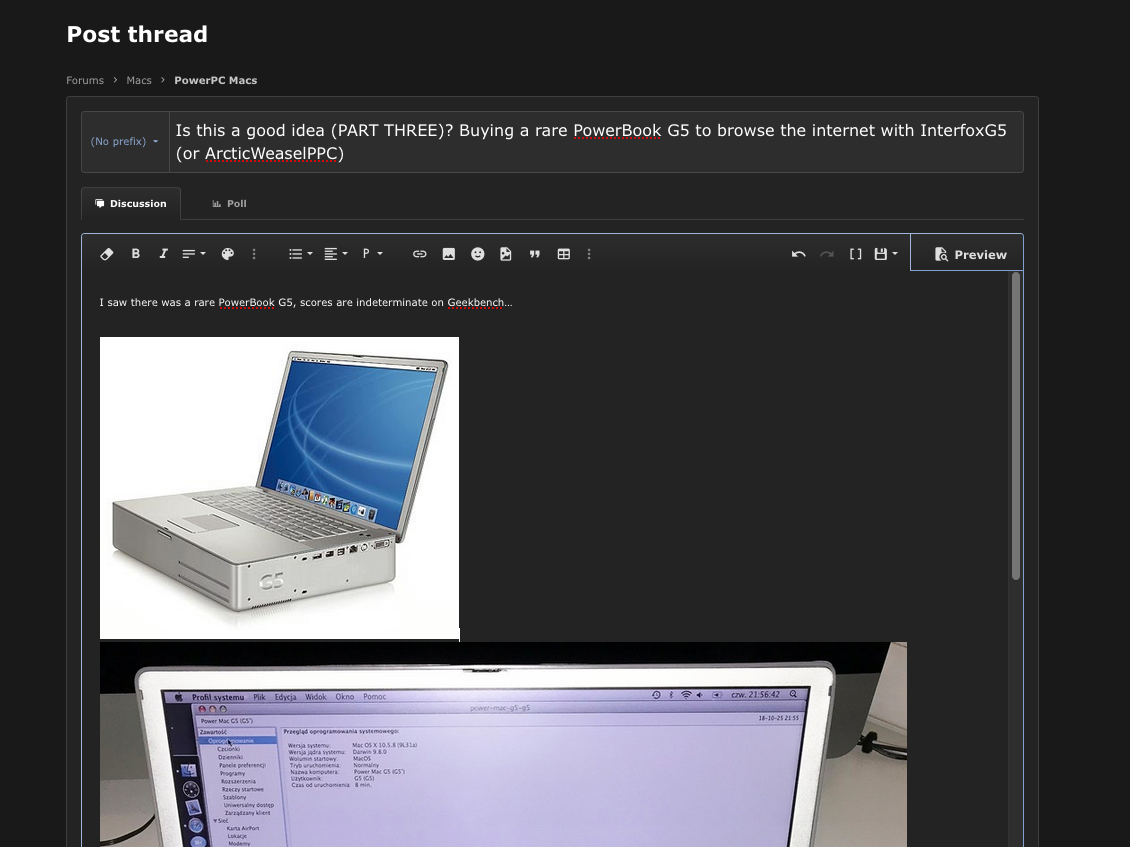Redo the last edit
1130x847 pixels.
tap(827, 254)
